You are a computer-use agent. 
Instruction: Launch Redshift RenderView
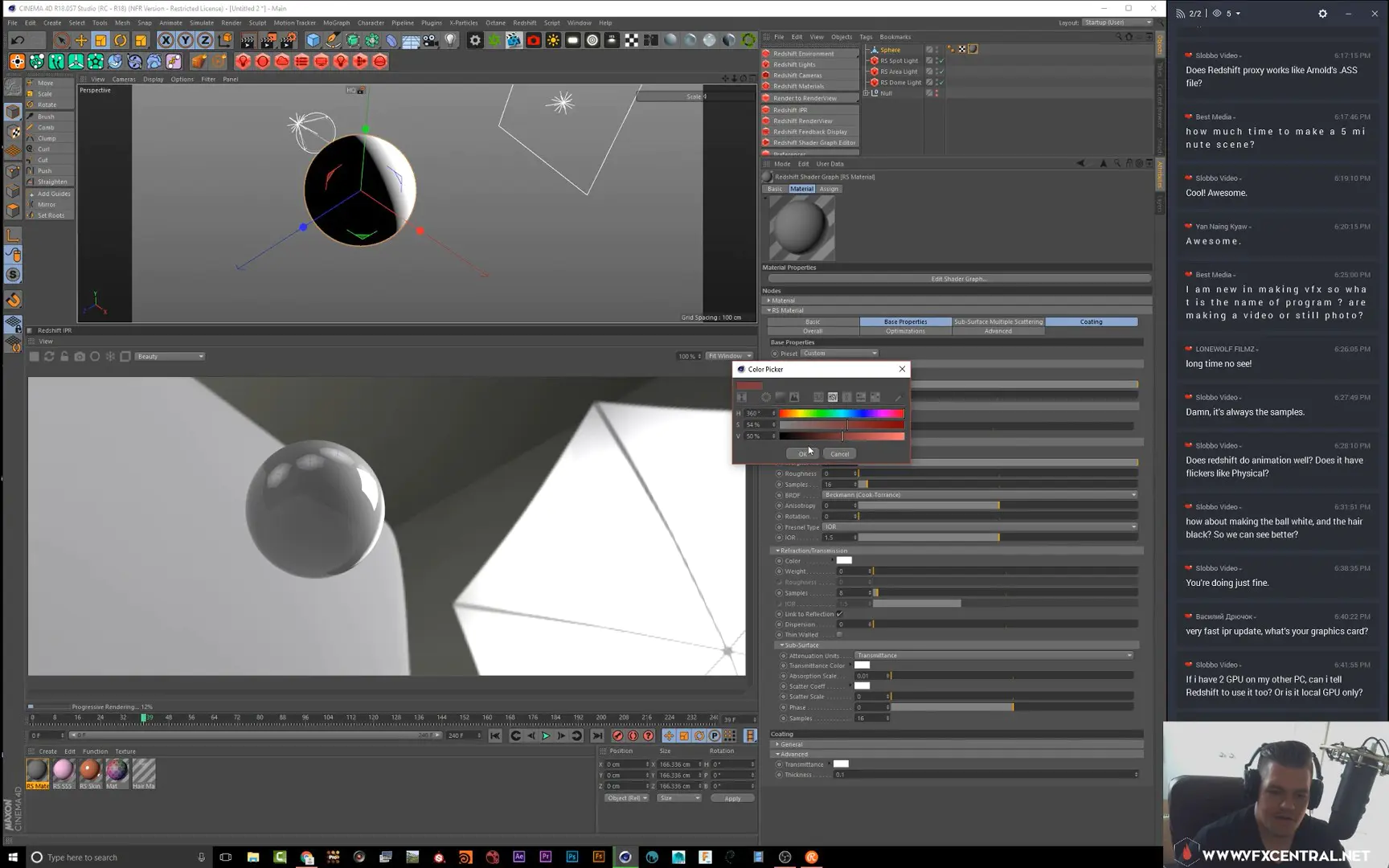[810, 121]
